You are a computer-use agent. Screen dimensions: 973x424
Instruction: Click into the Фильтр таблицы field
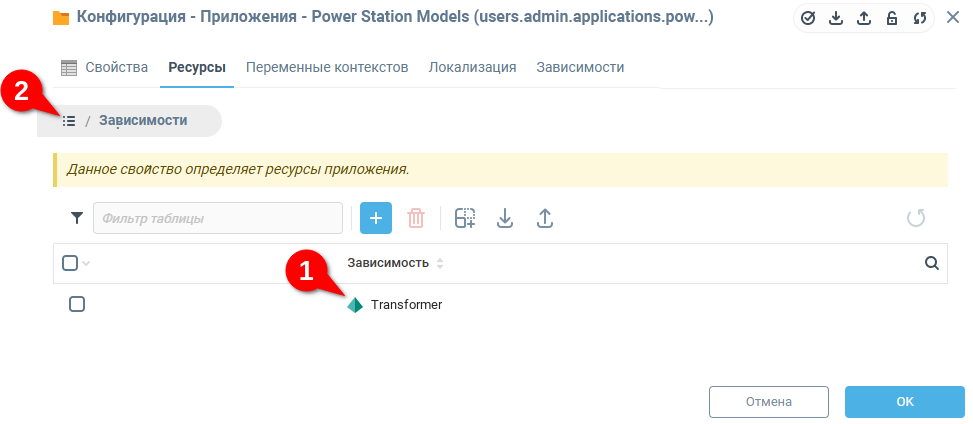click(218, 218)
